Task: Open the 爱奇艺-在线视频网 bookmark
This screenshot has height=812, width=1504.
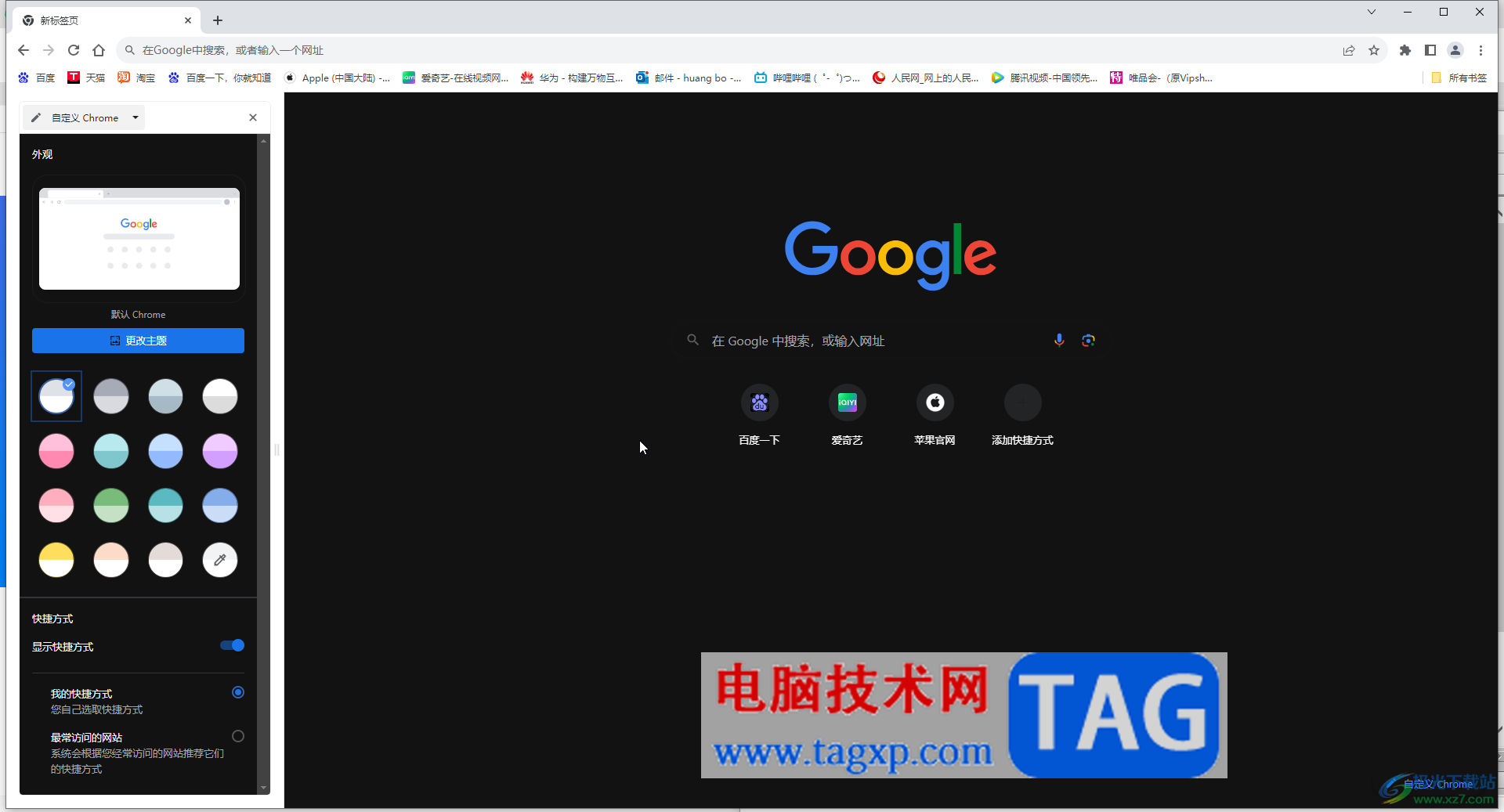Action: click(x=455, y=78)
